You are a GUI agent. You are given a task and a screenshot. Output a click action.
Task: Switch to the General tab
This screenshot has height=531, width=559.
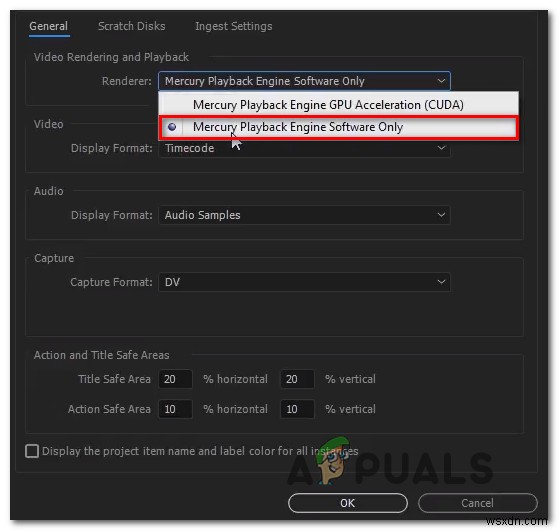(49, 26)
